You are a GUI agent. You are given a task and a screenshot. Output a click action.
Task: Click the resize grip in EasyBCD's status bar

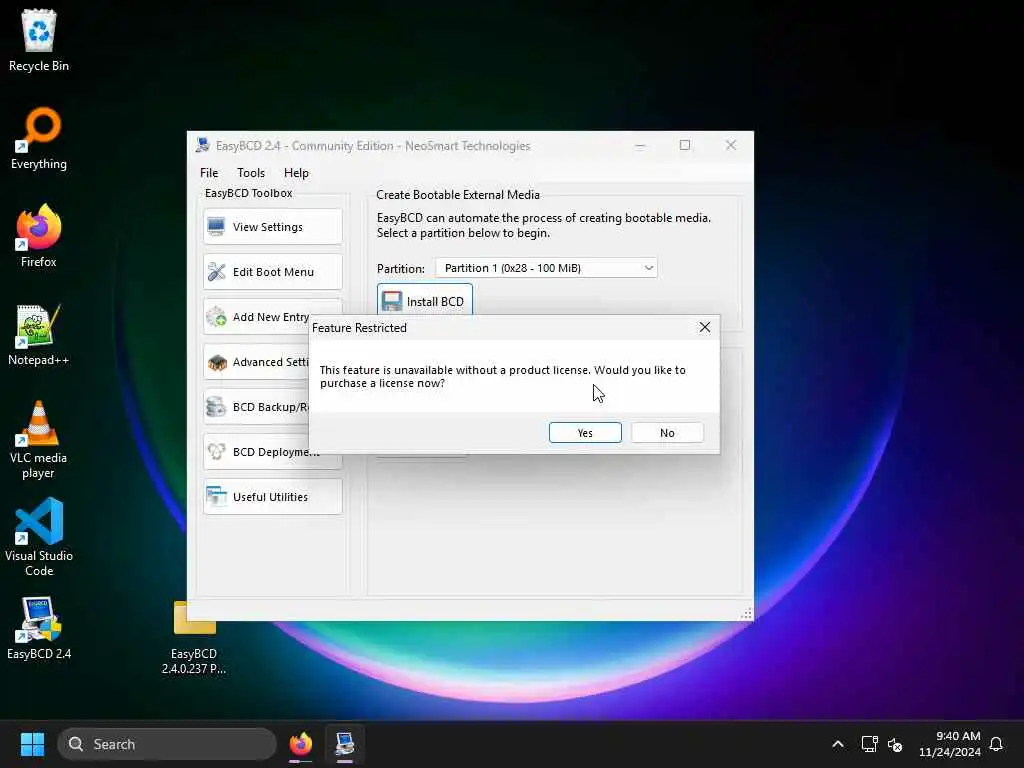(746, 613)
